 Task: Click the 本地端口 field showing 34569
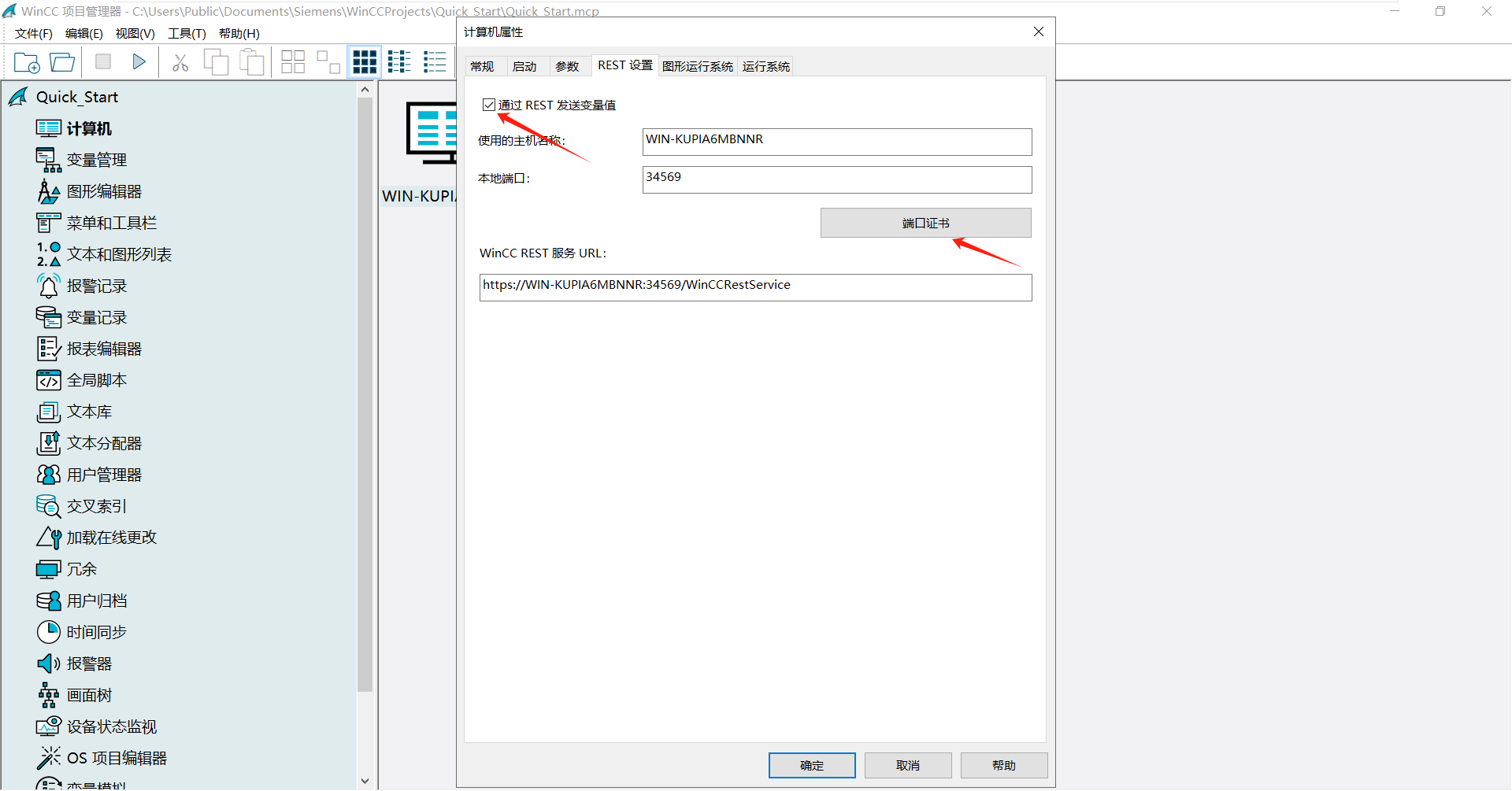pyautogui.click(x=837, y=179)
